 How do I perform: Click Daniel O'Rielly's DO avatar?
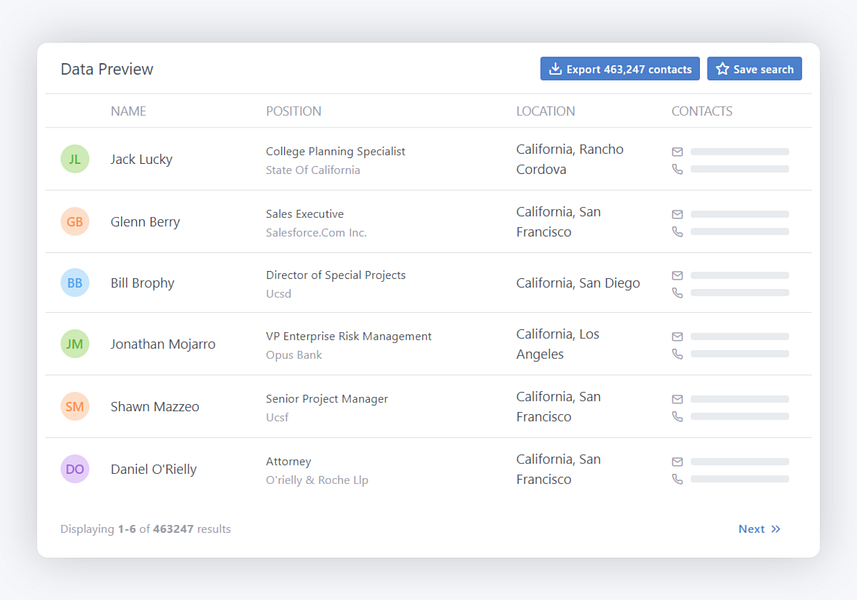(75, 468)
